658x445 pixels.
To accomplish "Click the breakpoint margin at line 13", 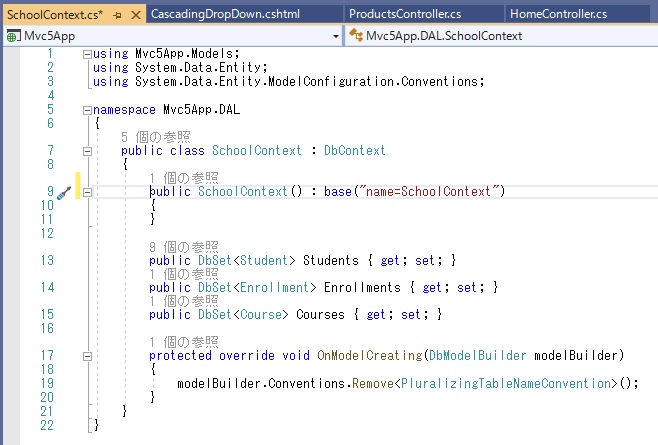I will point(10,260).
